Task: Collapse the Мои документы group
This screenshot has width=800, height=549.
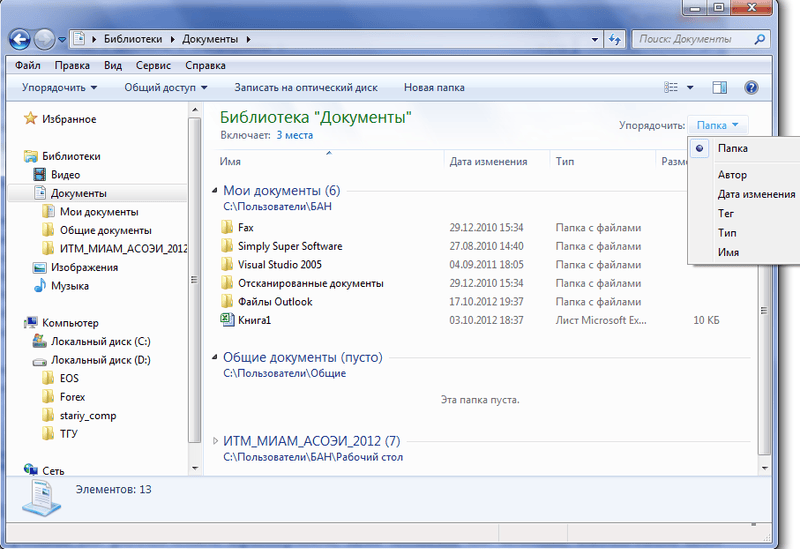Action: tap(215, 191)
